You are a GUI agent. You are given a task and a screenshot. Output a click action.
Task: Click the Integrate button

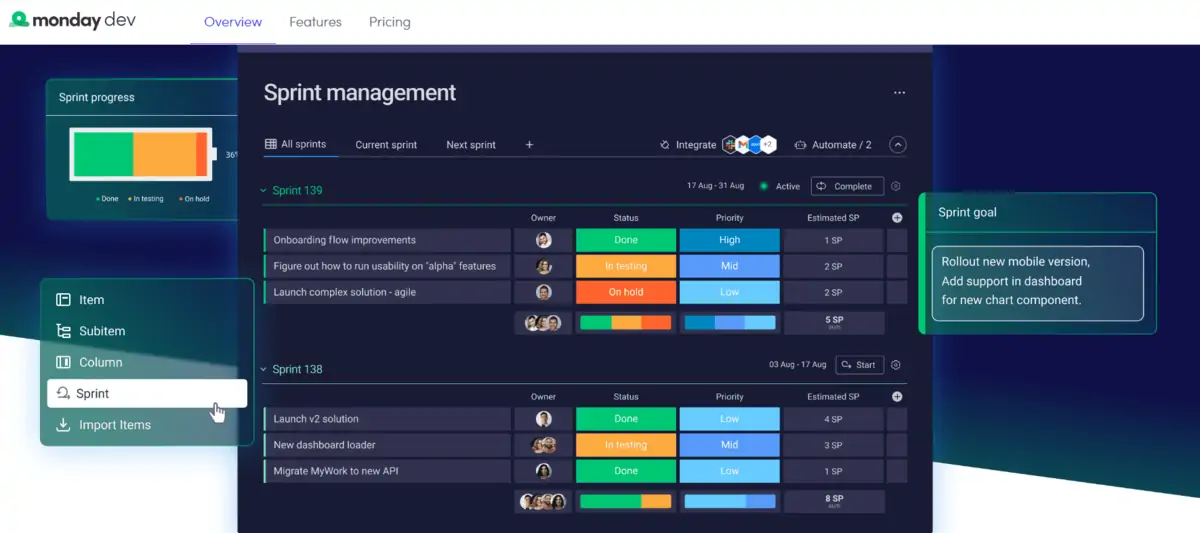tap(688, 145)
